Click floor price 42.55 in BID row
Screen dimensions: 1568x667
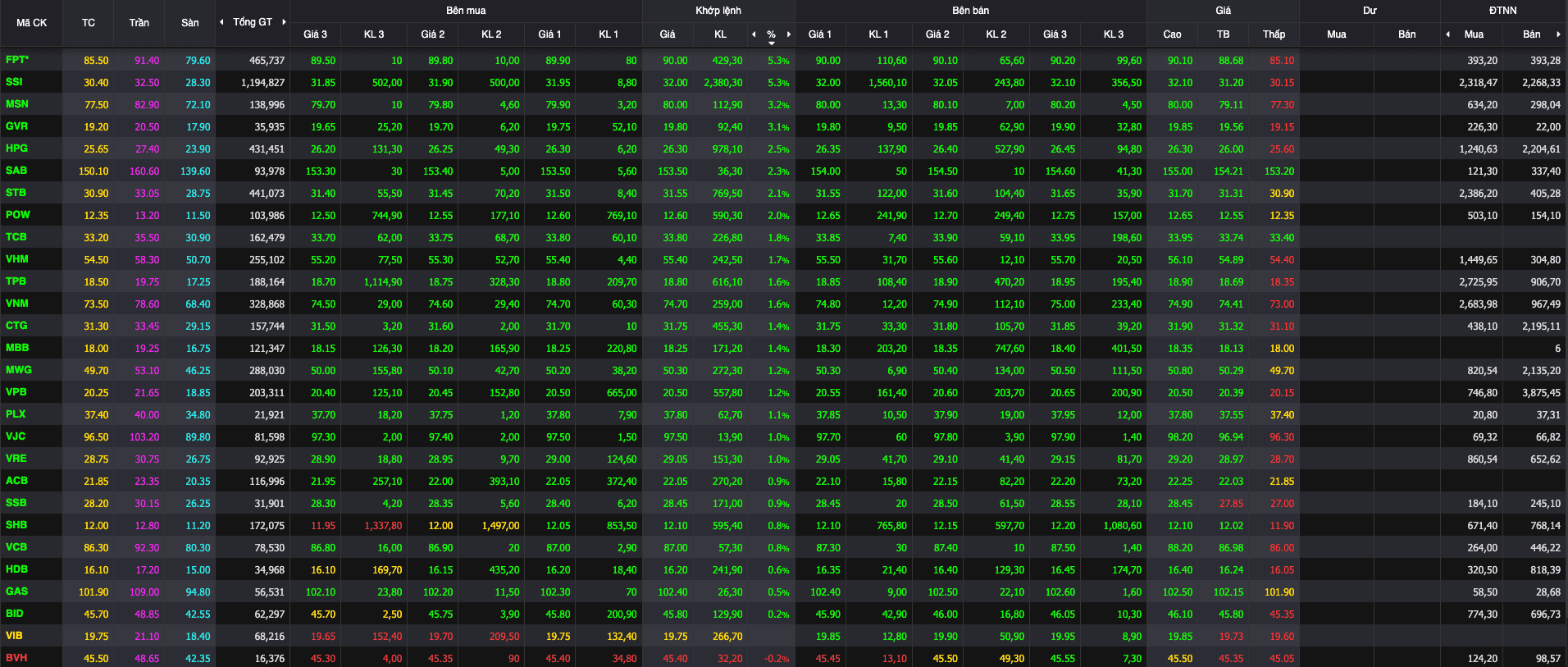tap(198, 614)
